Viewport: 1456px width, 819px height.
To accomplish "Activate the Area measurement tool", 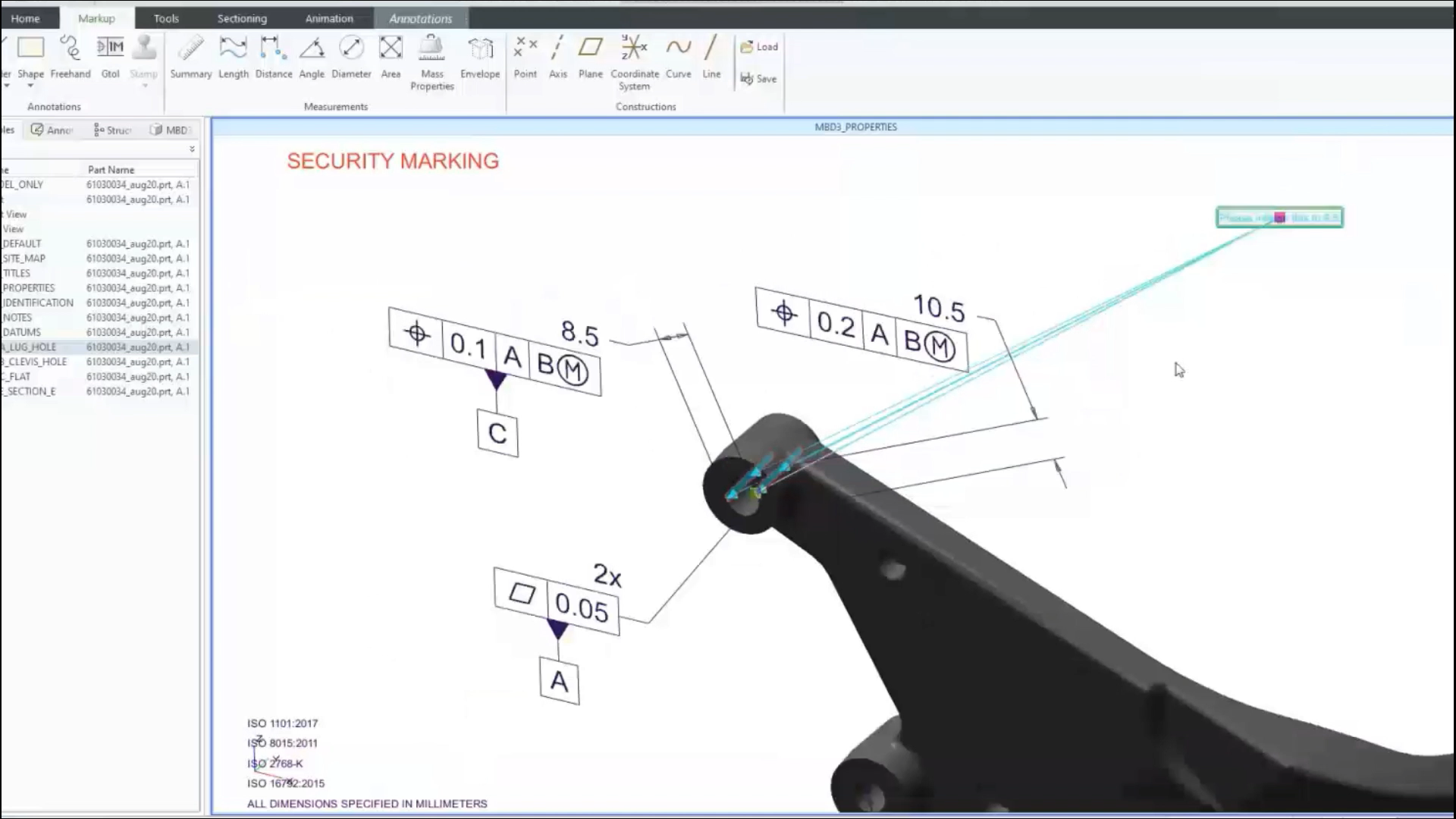I will pos(391,57).
